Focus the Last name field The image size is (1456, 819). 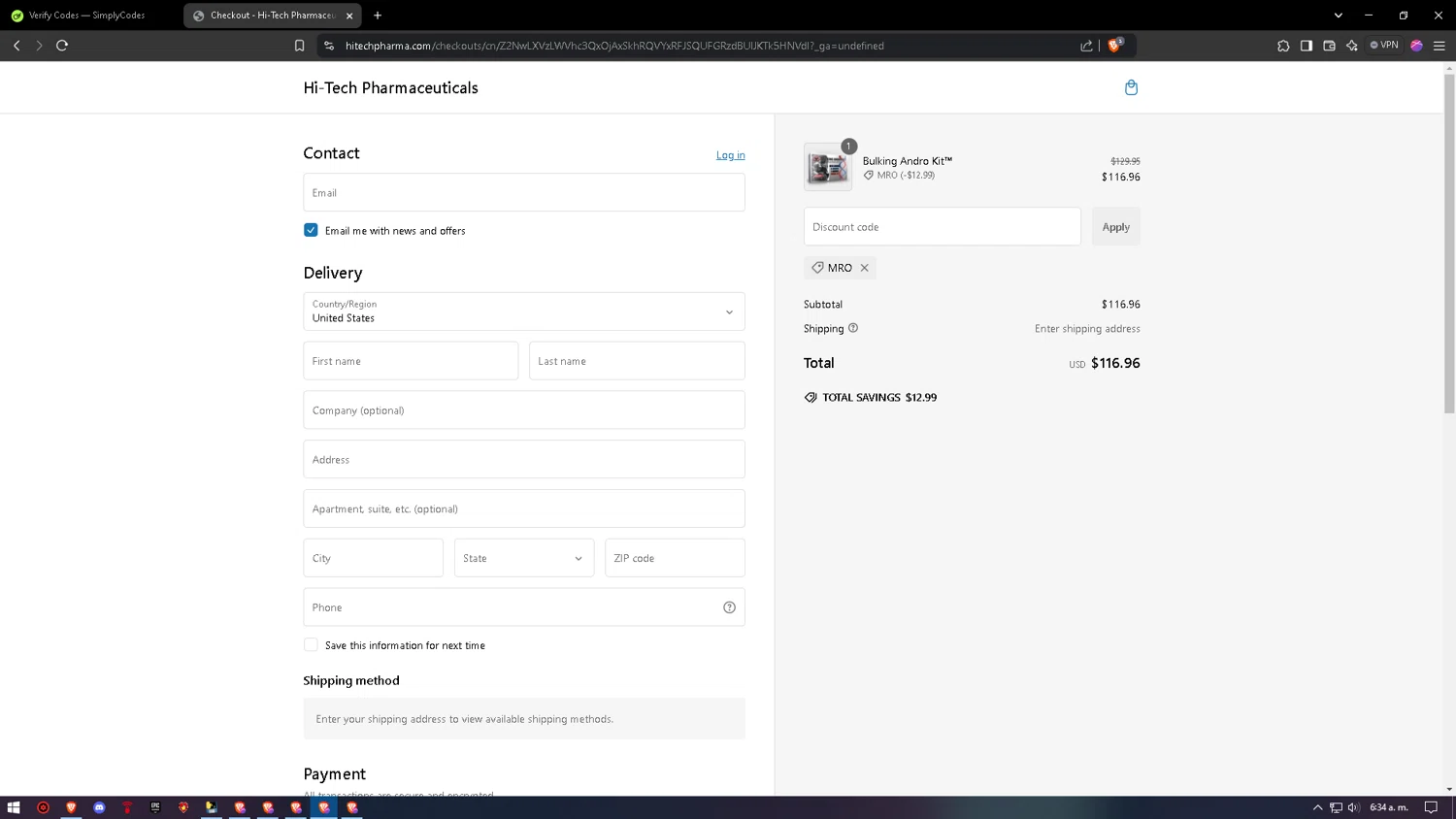tap(637, 361)
